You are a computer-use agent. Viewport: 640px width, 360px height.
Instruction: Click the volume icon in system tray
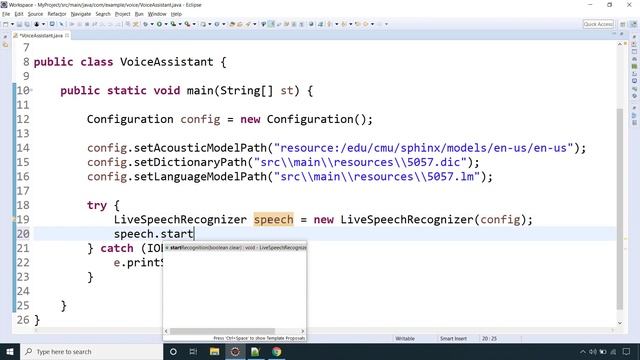tap(593, 351)
